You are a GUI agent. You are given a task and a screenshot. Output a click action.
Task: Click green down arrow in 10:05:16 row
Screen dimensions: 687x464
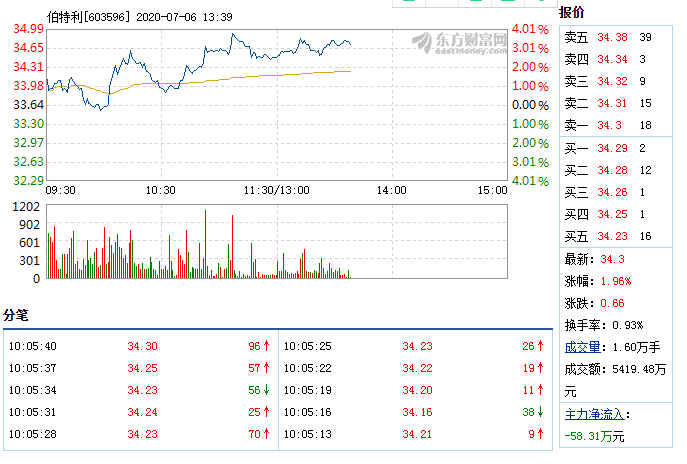coord(540,411)
